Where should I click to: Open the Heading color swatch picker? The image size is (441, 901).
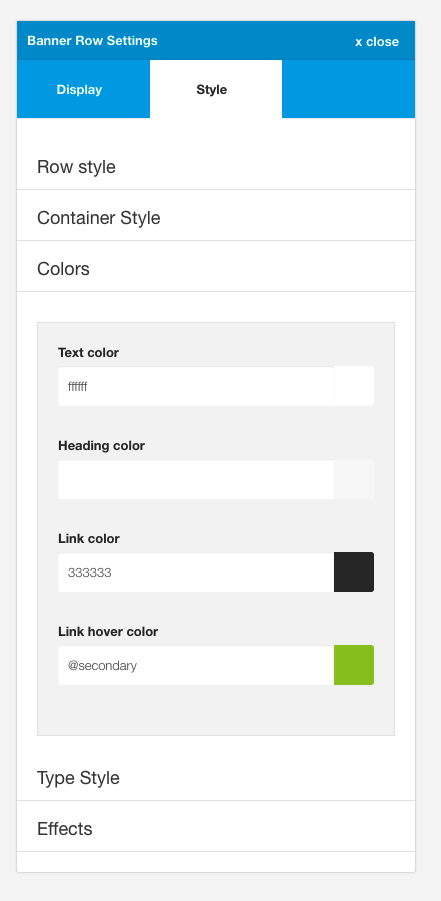(x=354, y=480)
